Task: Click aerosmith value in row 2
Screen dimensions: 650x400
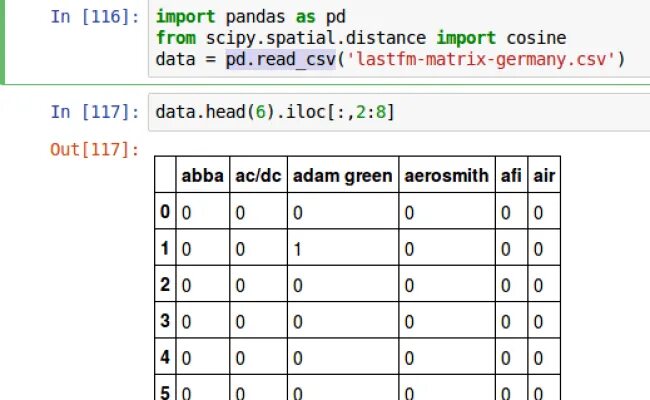Action: click(x=409, y=286)
